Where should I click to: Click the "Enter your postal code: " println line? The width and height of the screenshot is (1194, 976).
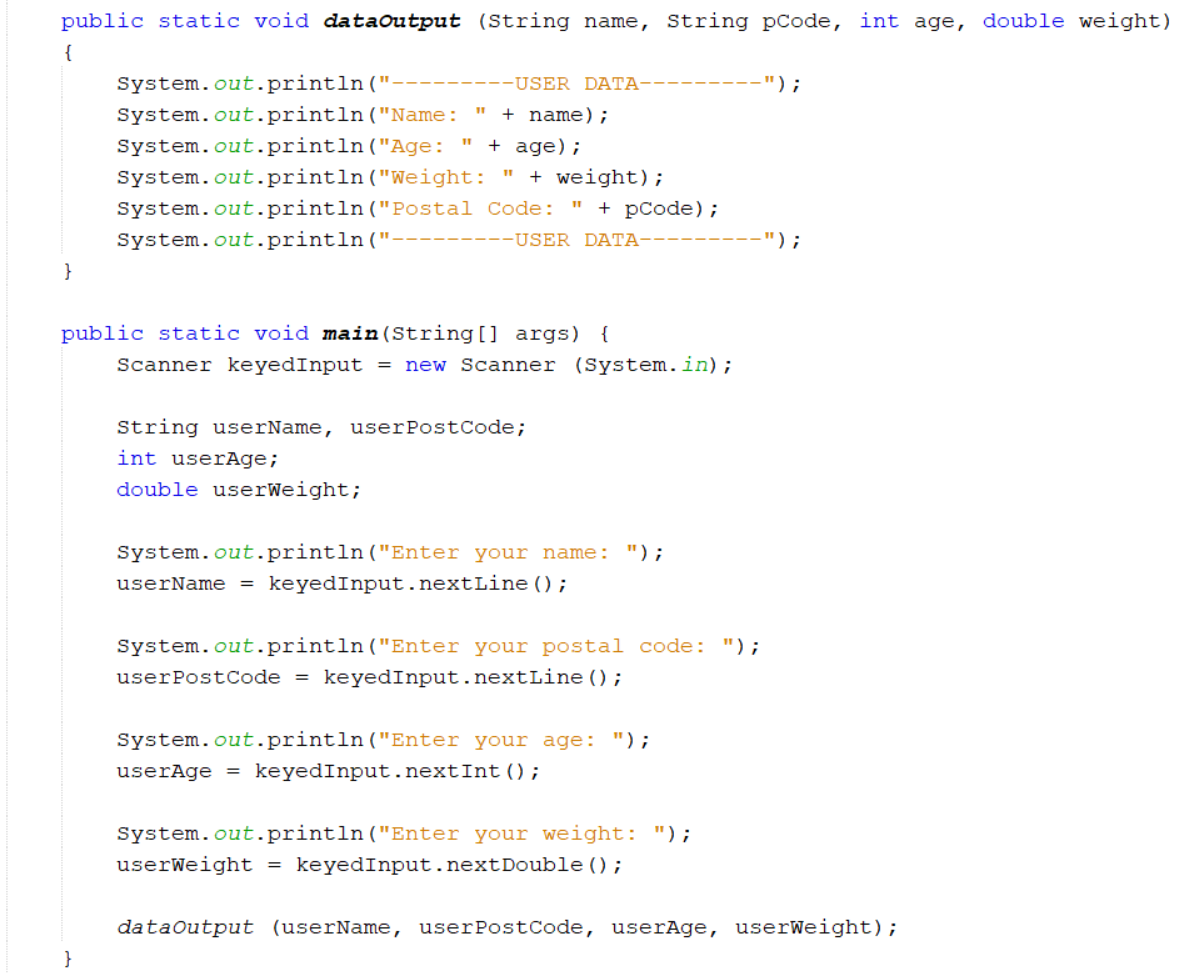[x=438, y=646]
